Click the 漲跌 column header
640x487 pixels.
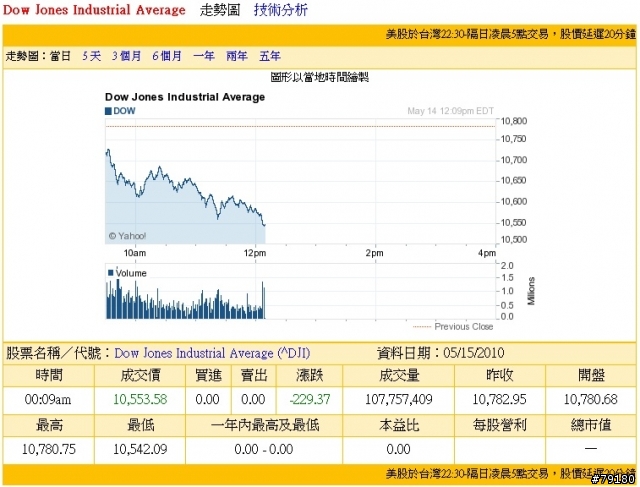tap(309, 376)
